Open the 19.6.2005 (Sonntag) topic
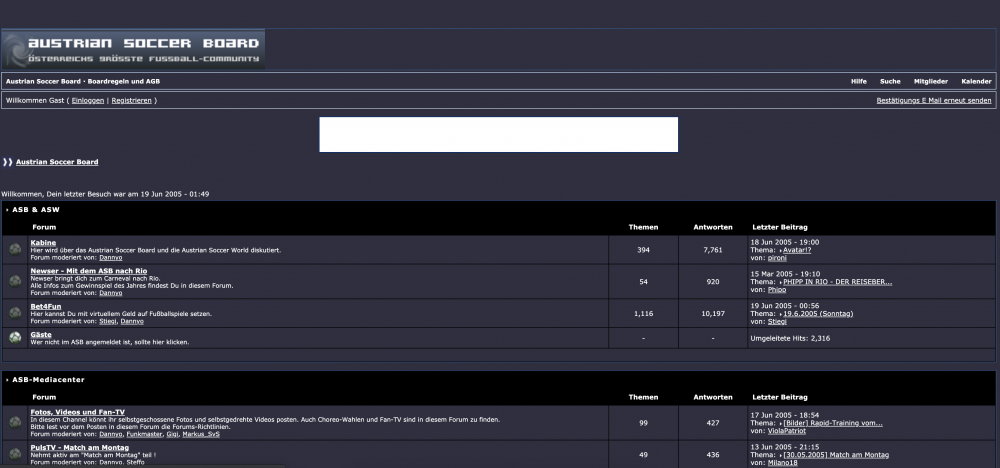Viewport: 1000px width, 468px height. (818, 314)
